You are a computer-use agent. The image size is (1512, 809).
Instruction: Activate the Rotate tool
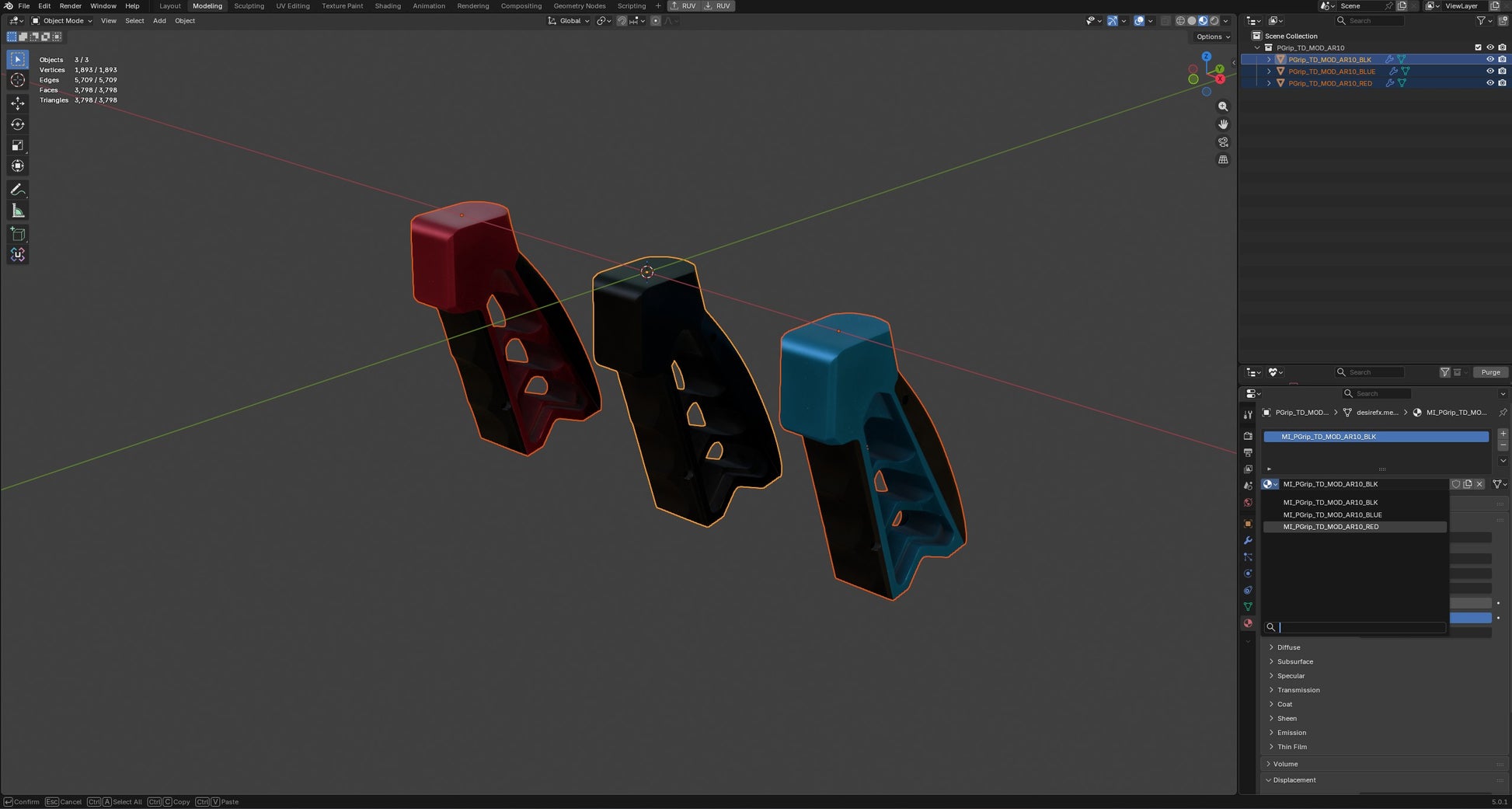pyautogui.click(x=18, y=124)
